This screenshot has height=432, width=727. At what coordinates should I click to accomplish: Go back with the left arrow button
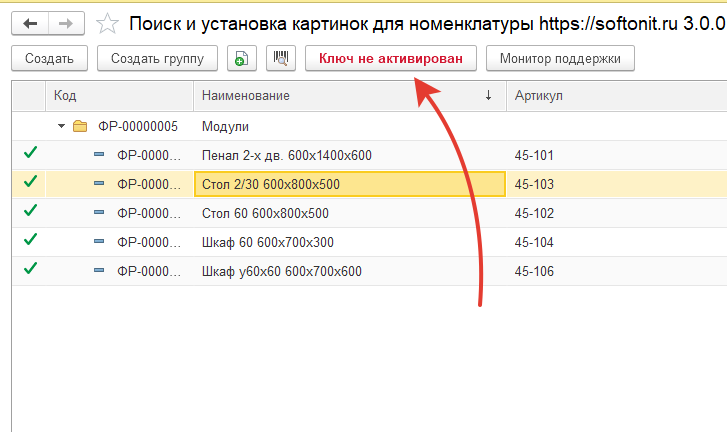(x=30, y=23)
